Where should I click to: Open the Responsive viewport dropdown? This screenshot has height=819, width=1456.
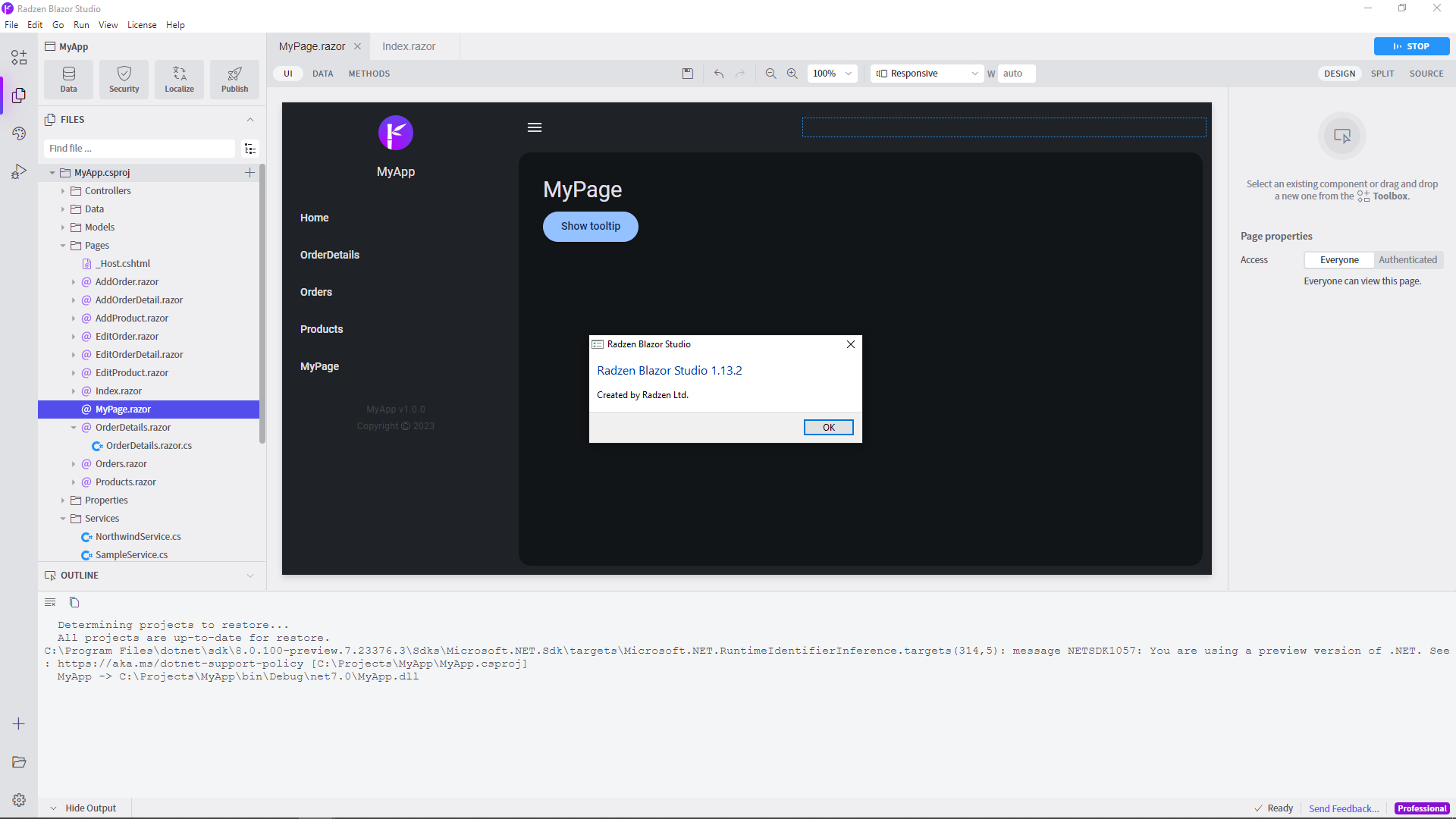927,74
